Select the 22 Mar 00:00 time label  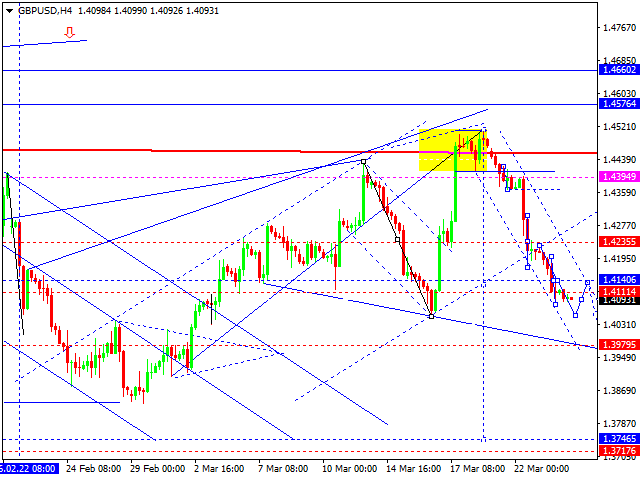[542, 469]
